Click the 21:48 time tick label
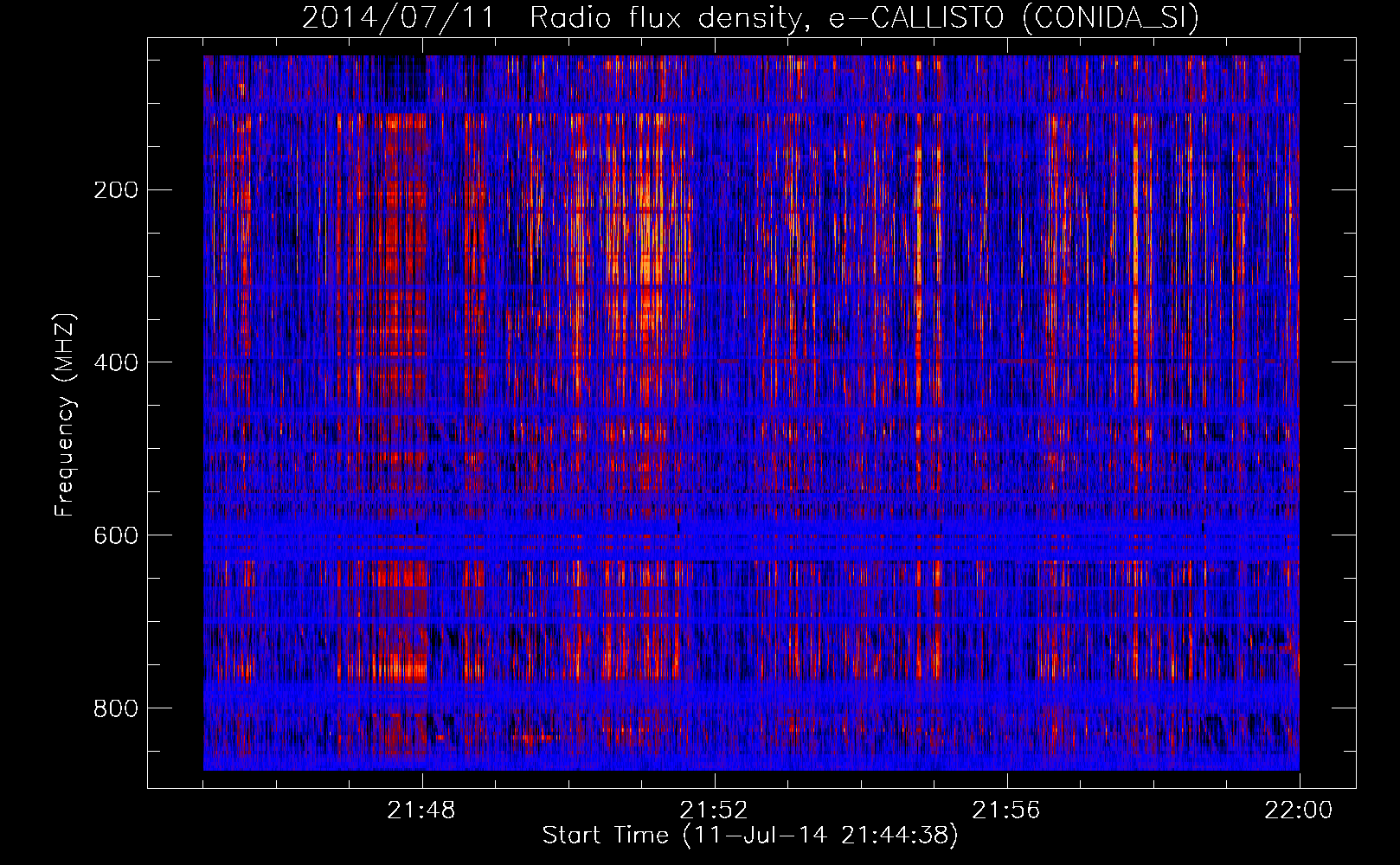Viewport: 1400px width, 865px height. 421,811
